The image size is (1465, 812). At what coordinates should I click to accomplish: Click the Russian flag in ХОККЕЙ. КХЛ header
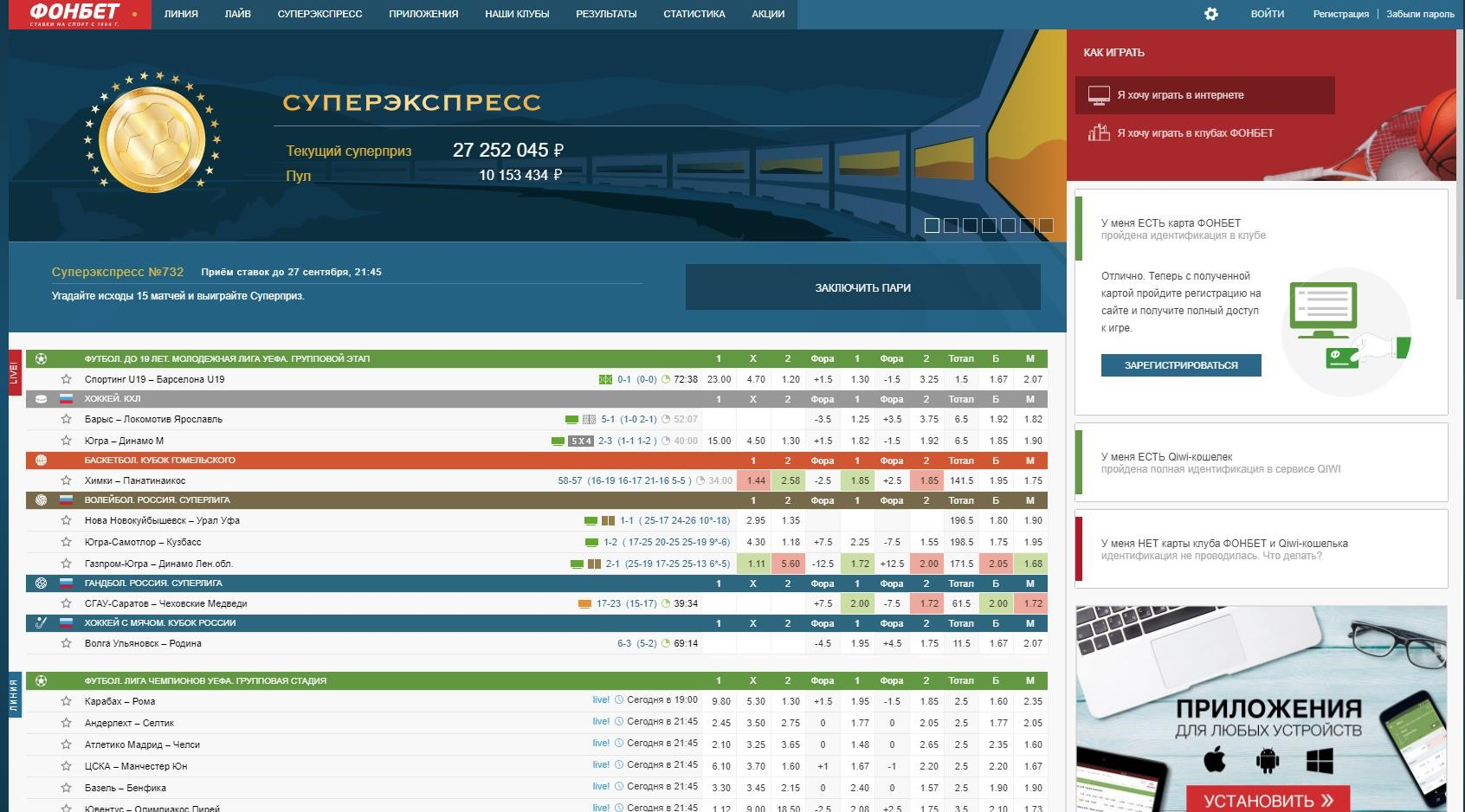pyautogui.click(x=66, y=399)
